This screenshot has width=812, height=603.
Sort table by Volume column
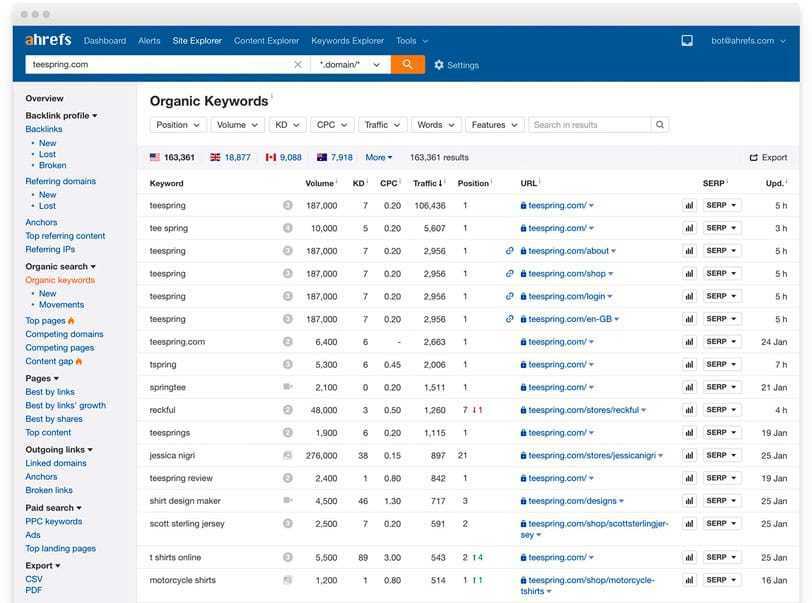(x=321, y=183)
